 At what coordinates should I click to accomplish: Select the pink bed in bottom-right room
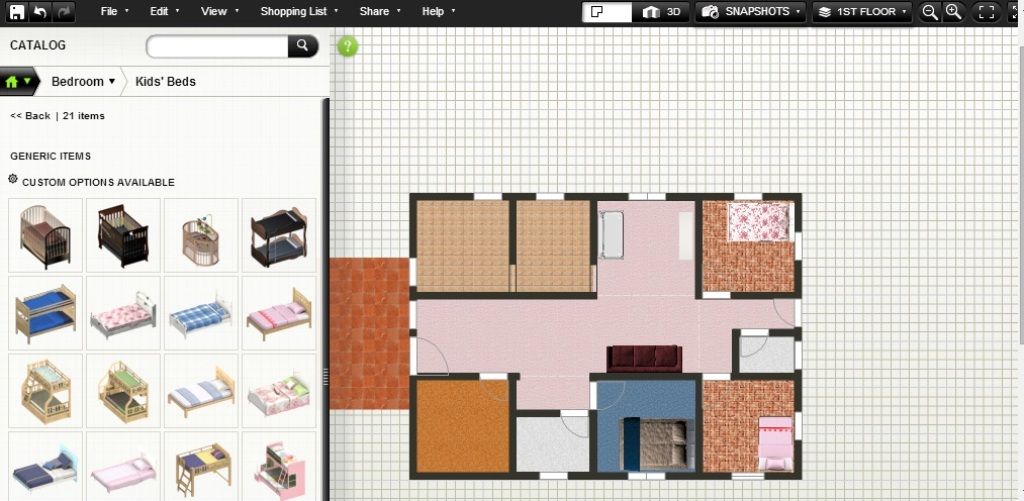[x=775, y=444]
